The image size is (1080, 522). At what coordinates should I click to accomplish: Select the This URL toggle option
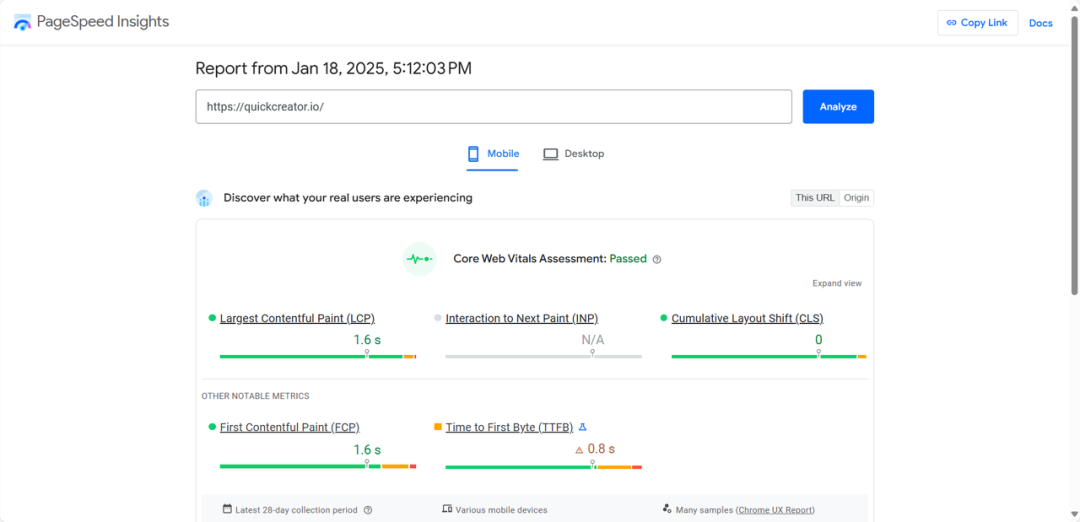(x=816, y=198)
